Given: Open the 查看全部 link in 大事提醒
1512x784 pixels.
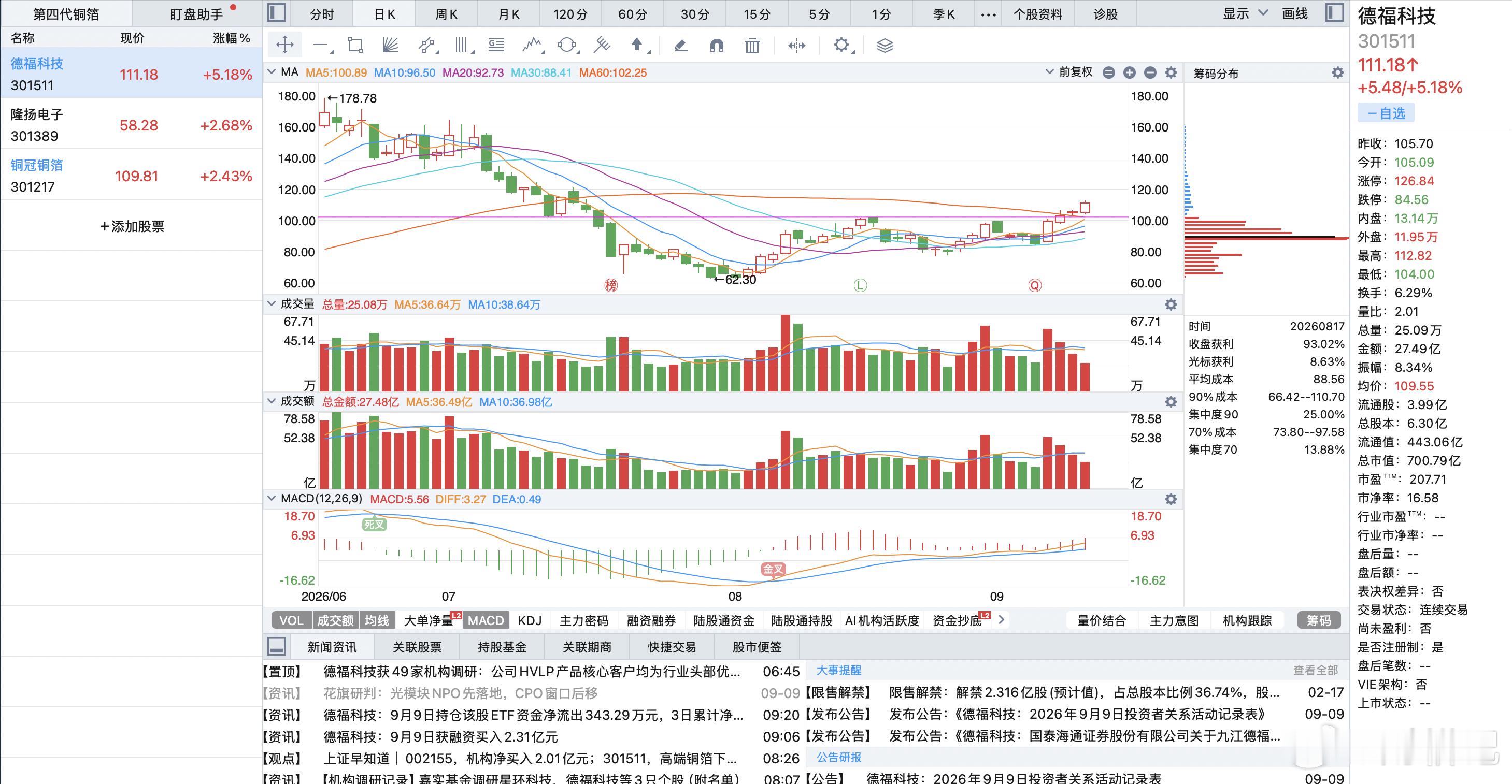Looking at the screenshot, I should [x=1316, y=670].
